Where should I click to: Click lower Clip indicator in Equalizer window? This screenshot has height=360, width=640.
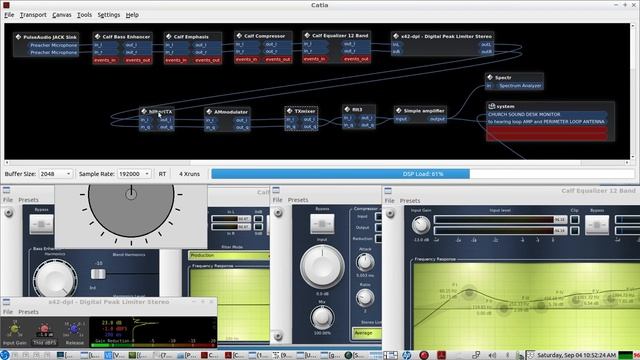pyautogui.click(x=575, y=231)
